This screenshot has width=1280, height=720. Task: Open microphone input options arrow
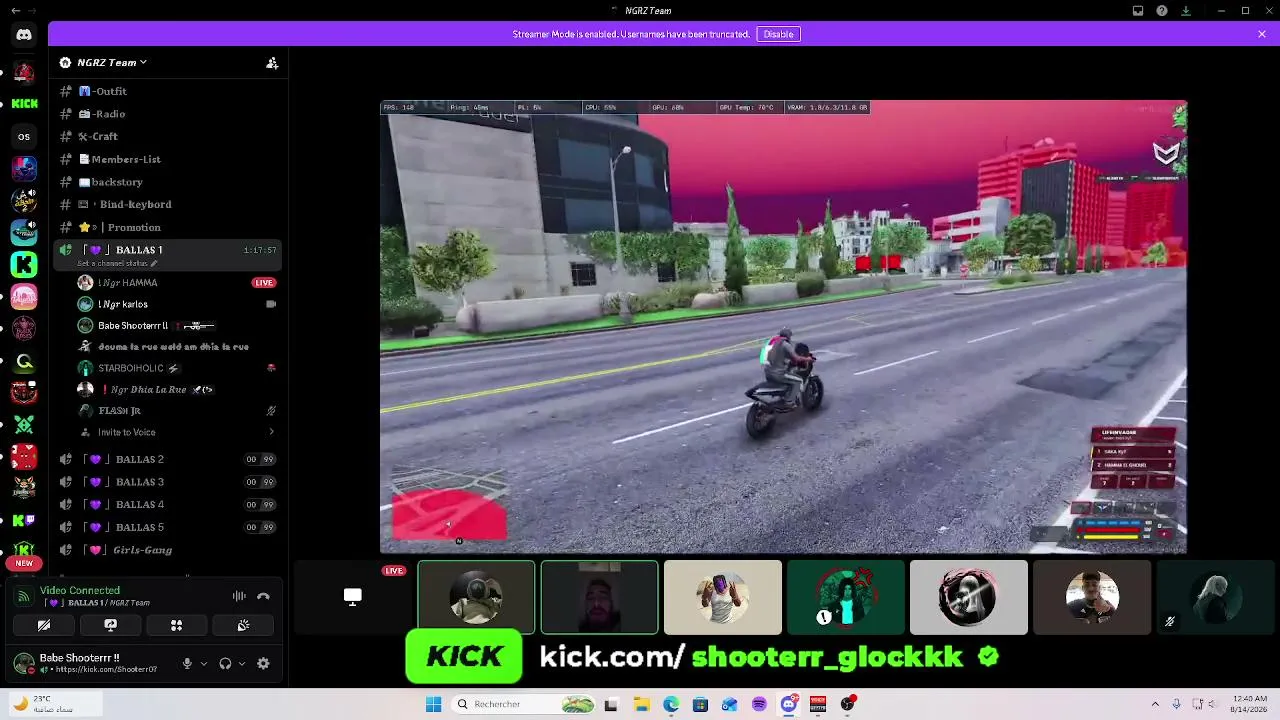point(204,663)
